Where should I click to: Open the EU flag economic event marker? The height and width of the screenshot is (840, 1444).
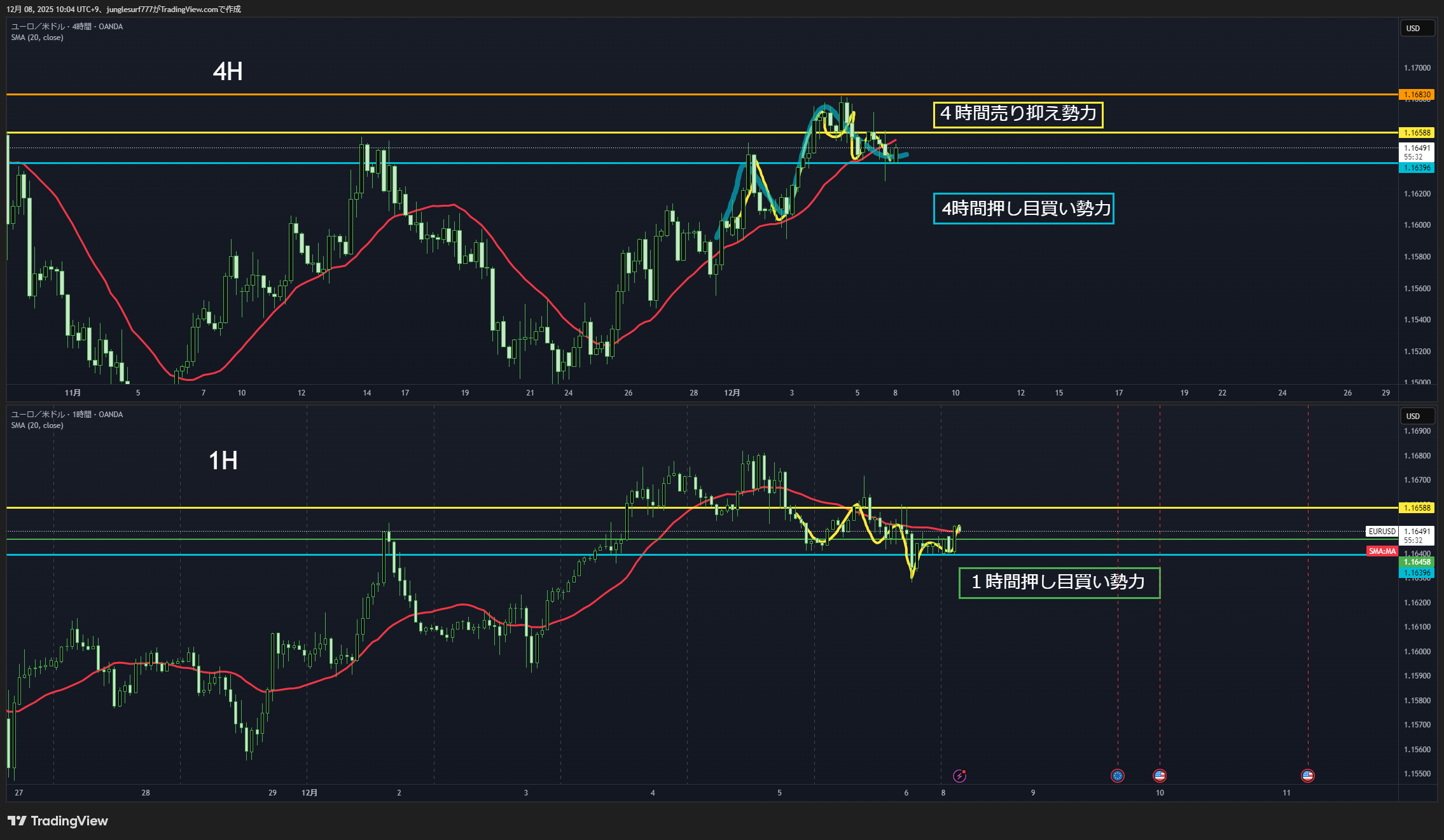[x=1117, y=775]
